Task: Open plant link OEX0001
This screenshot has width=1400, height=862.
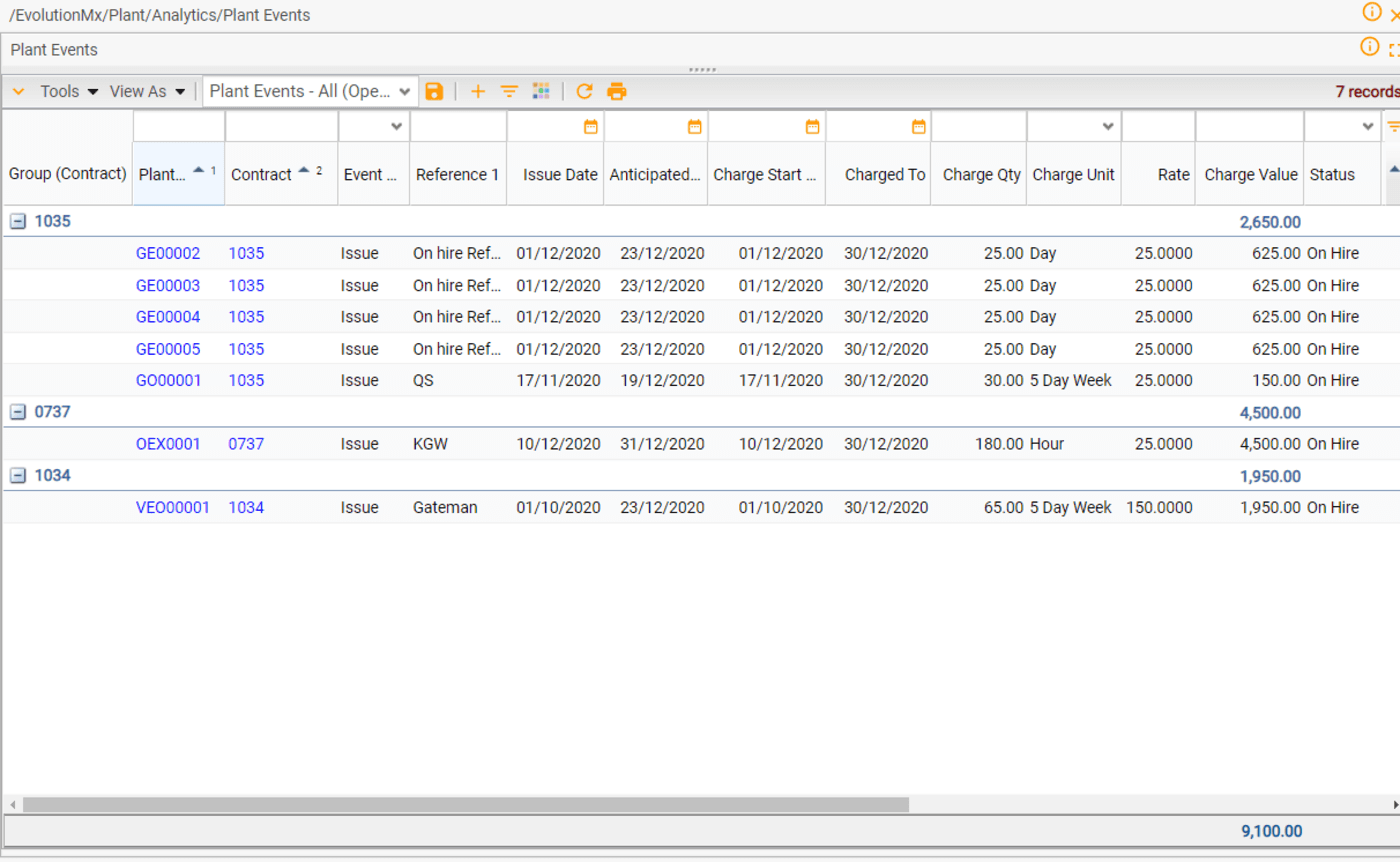Action: (x=168, y=444)
